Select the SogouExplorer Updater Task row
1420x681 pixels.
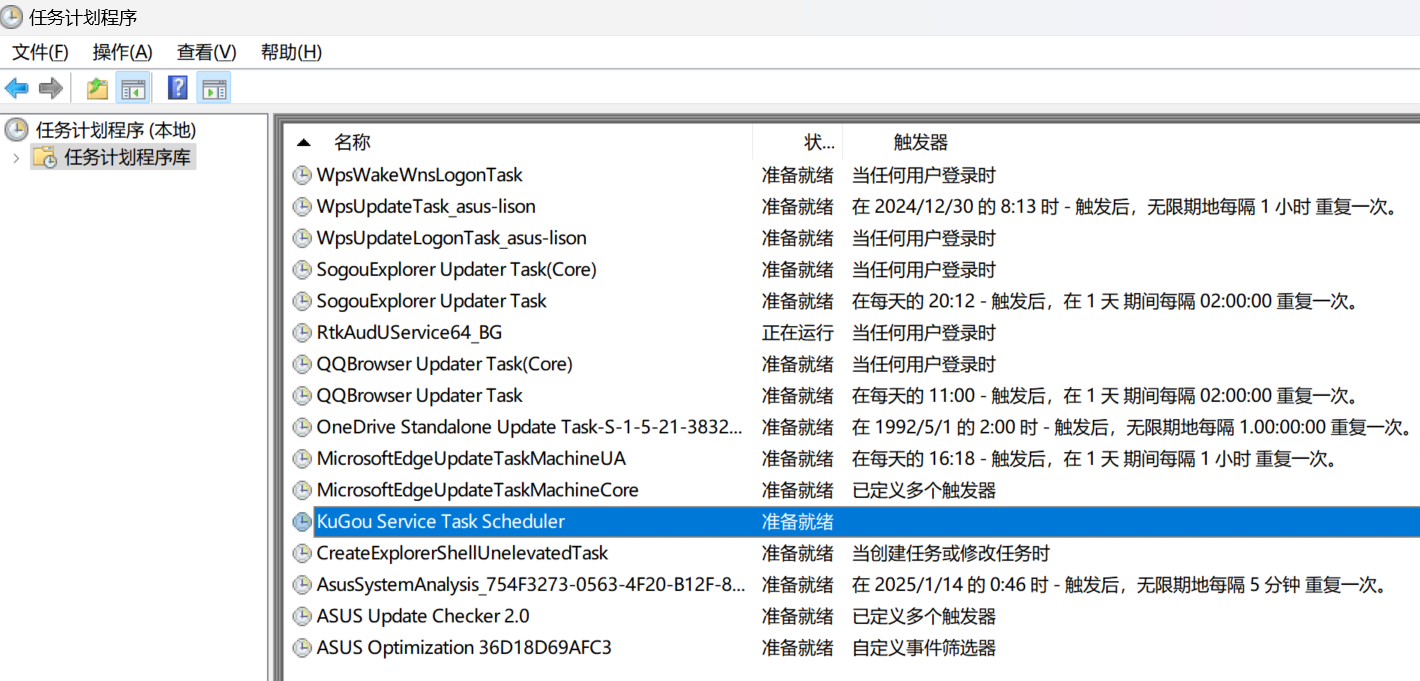pos(430,301)
